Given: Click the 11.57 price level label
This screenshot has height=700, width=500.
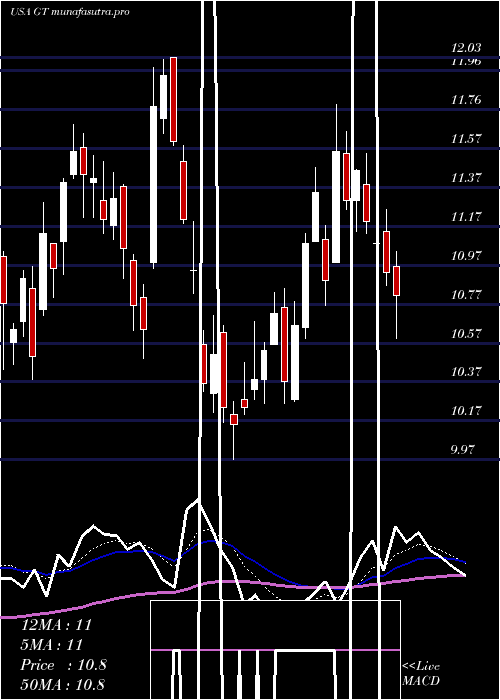Looking at the screenshot, I should pyautogui.click(x=466, y=138).
